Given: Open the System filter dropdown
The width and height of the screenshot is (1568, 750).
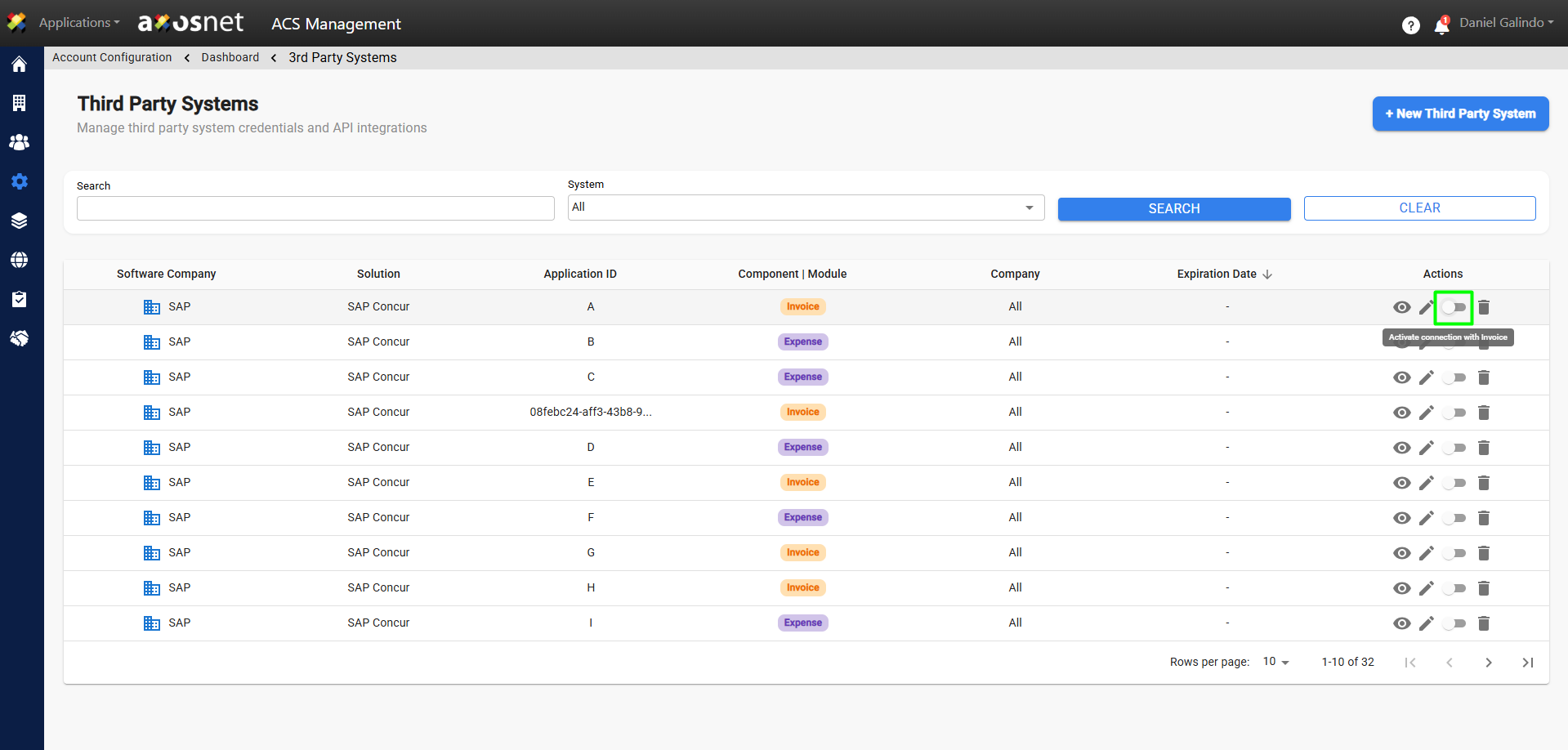Looking at the screenshot, I should (x=806, y=208).
